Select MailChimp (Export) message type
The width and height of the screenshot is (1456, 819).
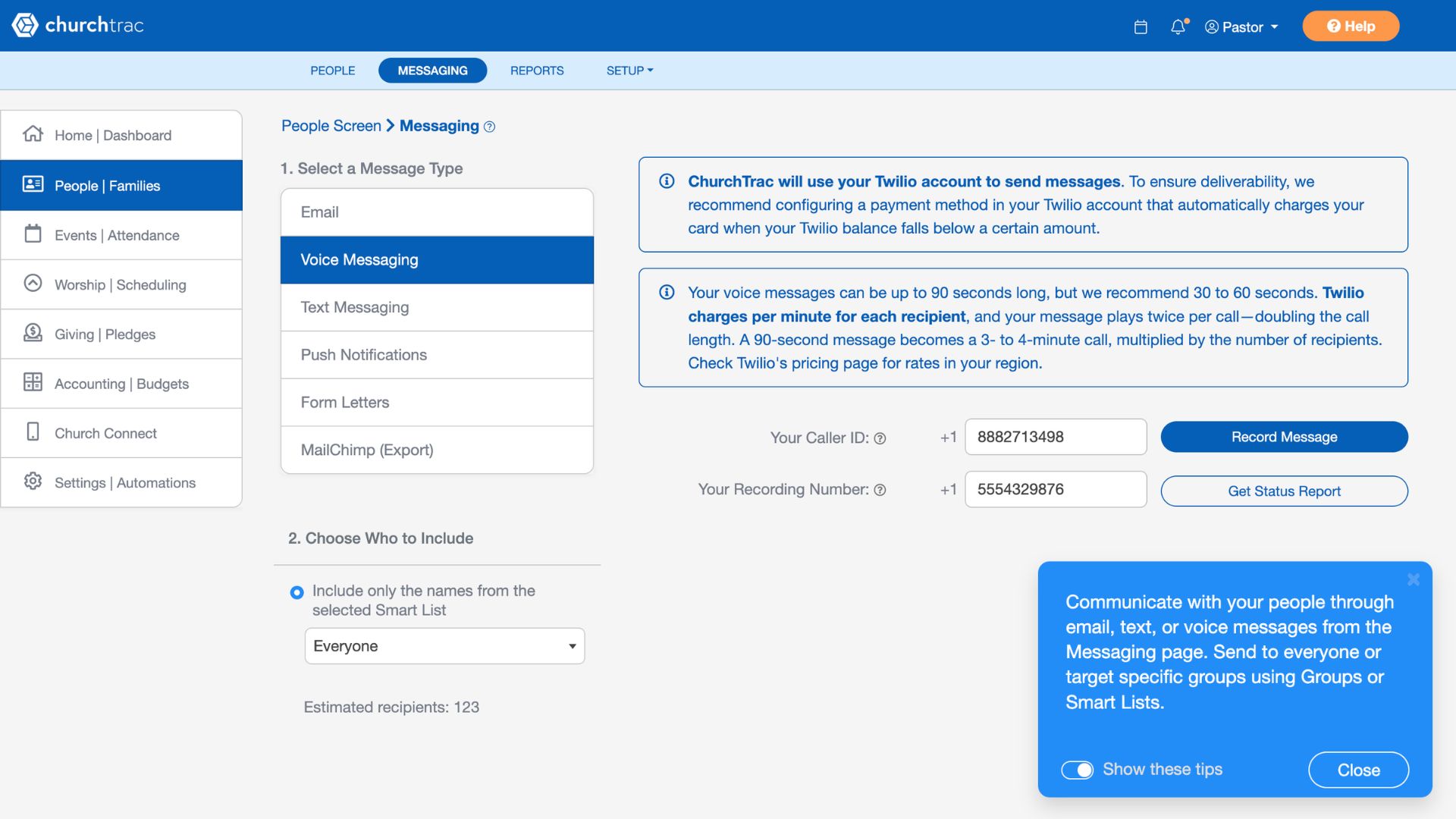point(437,450)
